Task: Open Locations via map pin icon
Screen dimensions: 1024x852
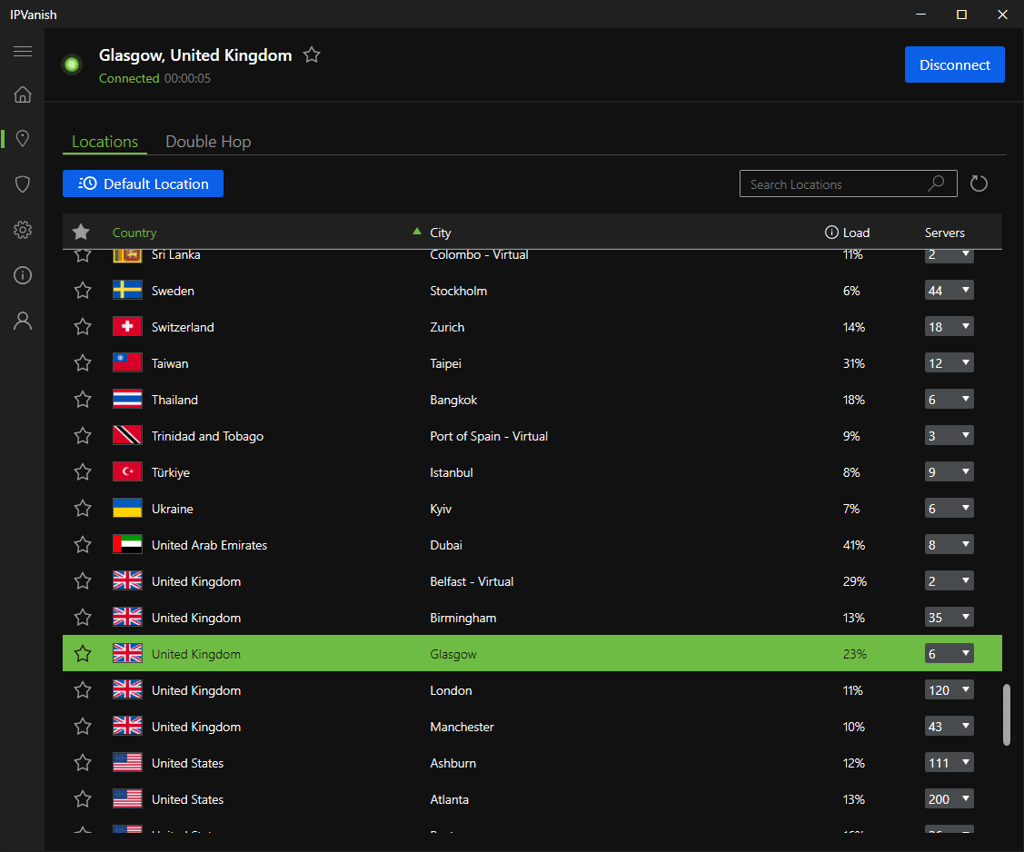Action: coord(23,138)
